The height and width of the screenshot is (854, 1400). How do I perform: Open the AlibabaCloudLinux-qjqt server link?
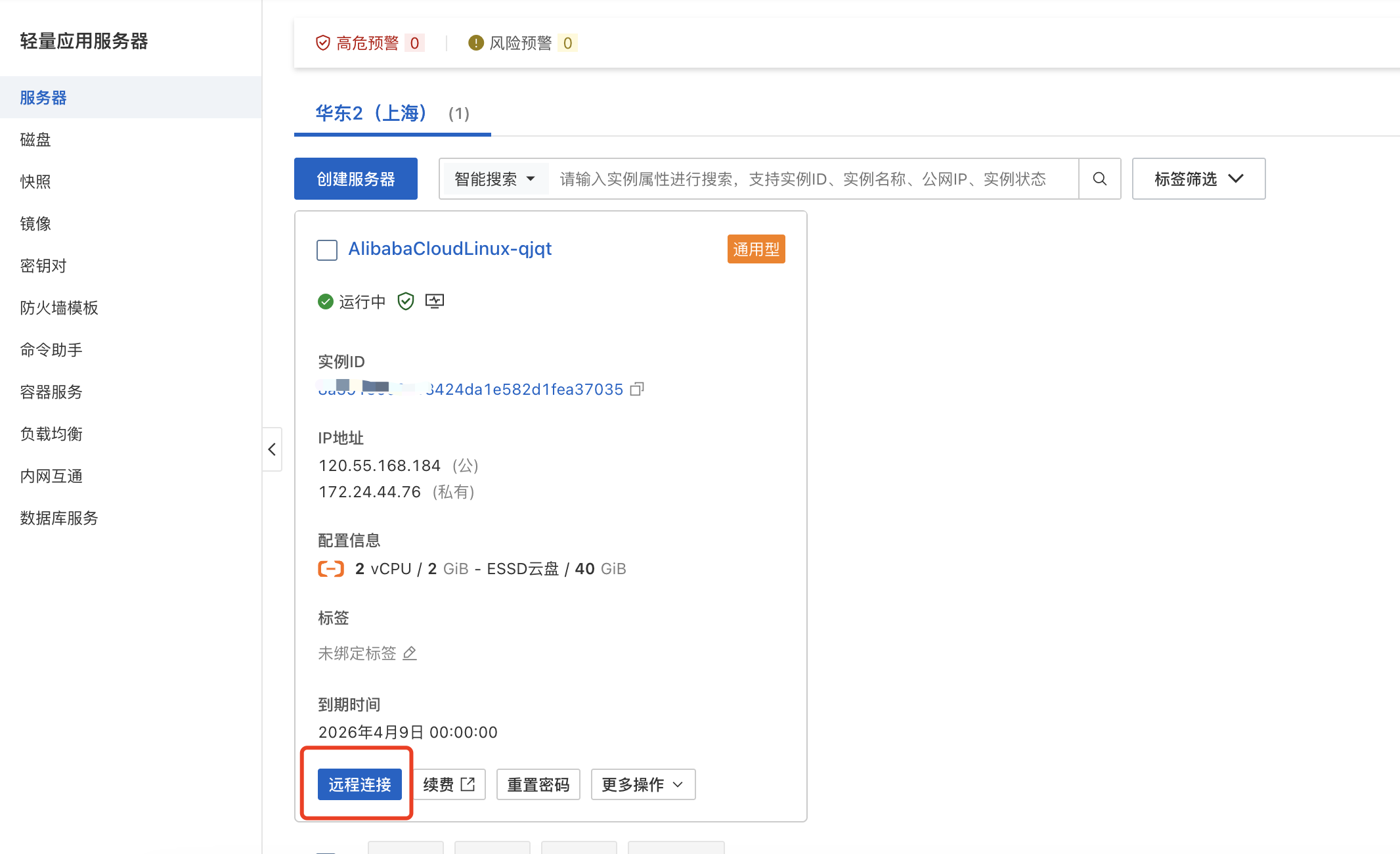[450, 249]
